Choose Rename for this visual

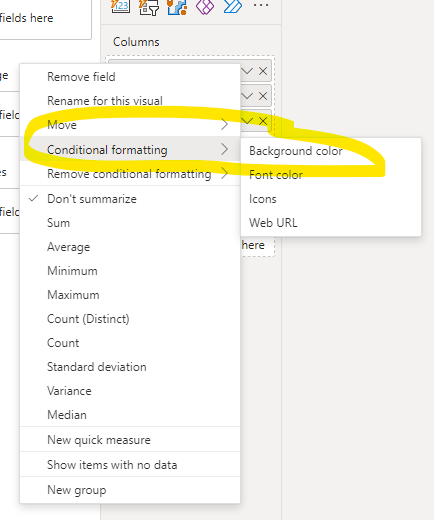tap(130, 101)
